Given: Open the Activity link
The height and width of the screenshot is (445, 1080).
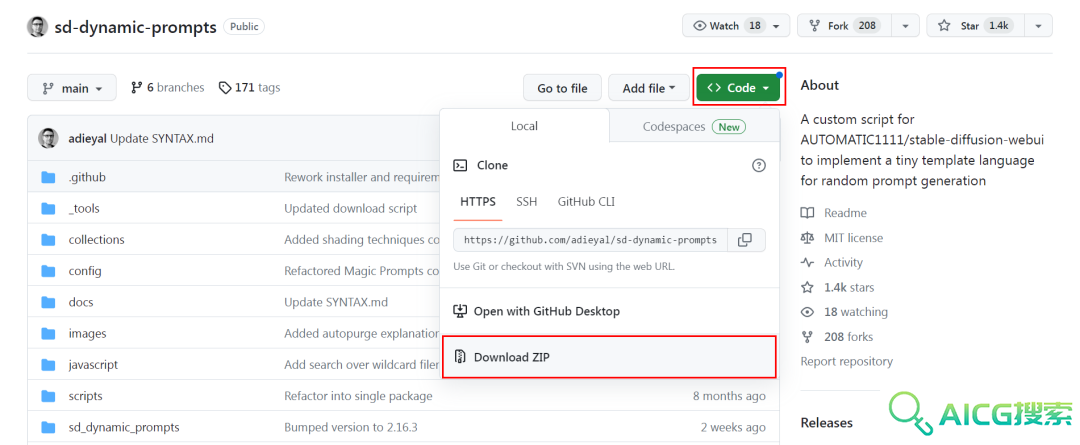Looking at the screenshot, I should (x=831, y=262).
